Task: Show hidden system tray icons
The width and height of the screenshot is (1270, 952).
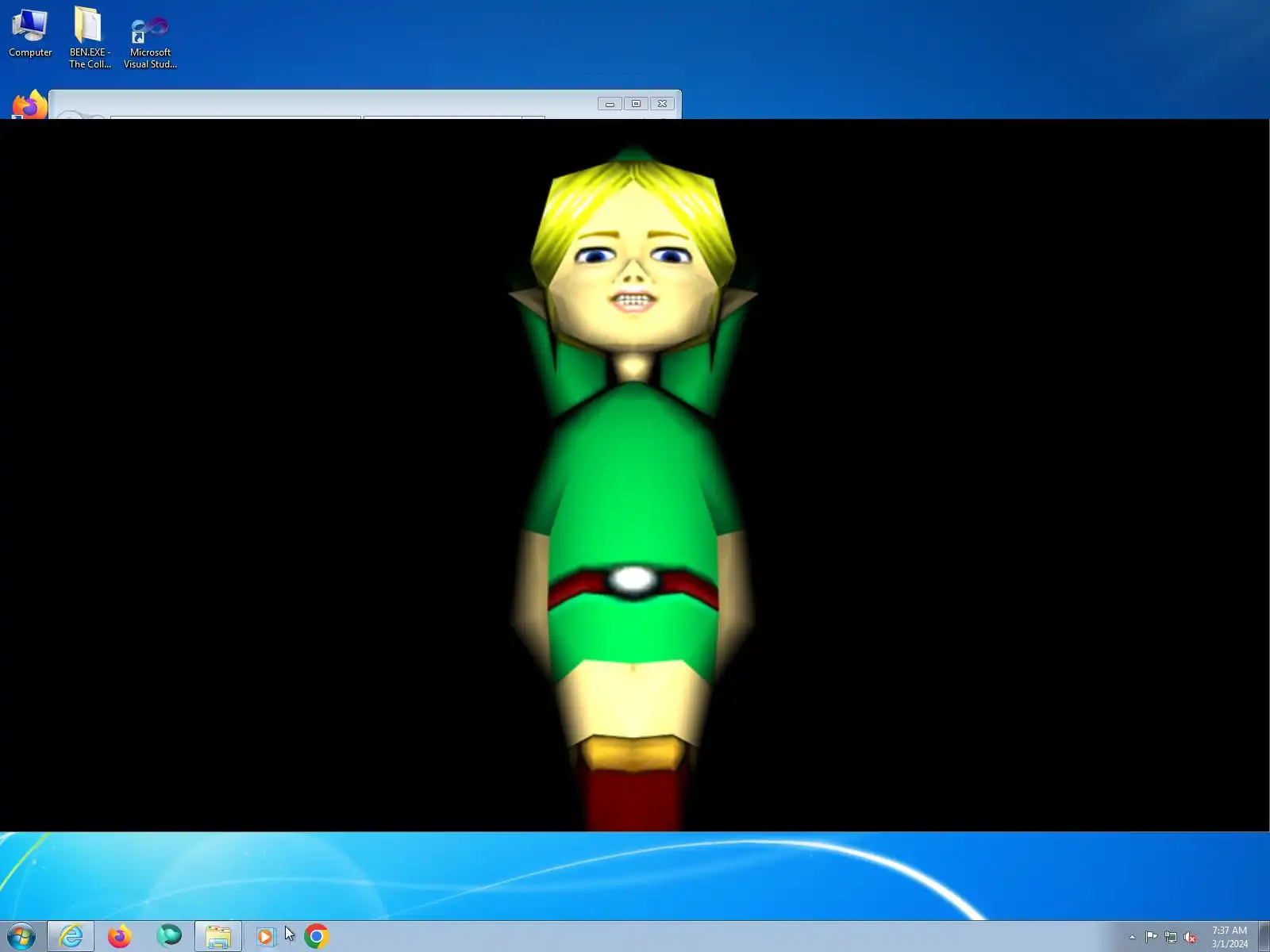Action: click(x=1132, y=937)
